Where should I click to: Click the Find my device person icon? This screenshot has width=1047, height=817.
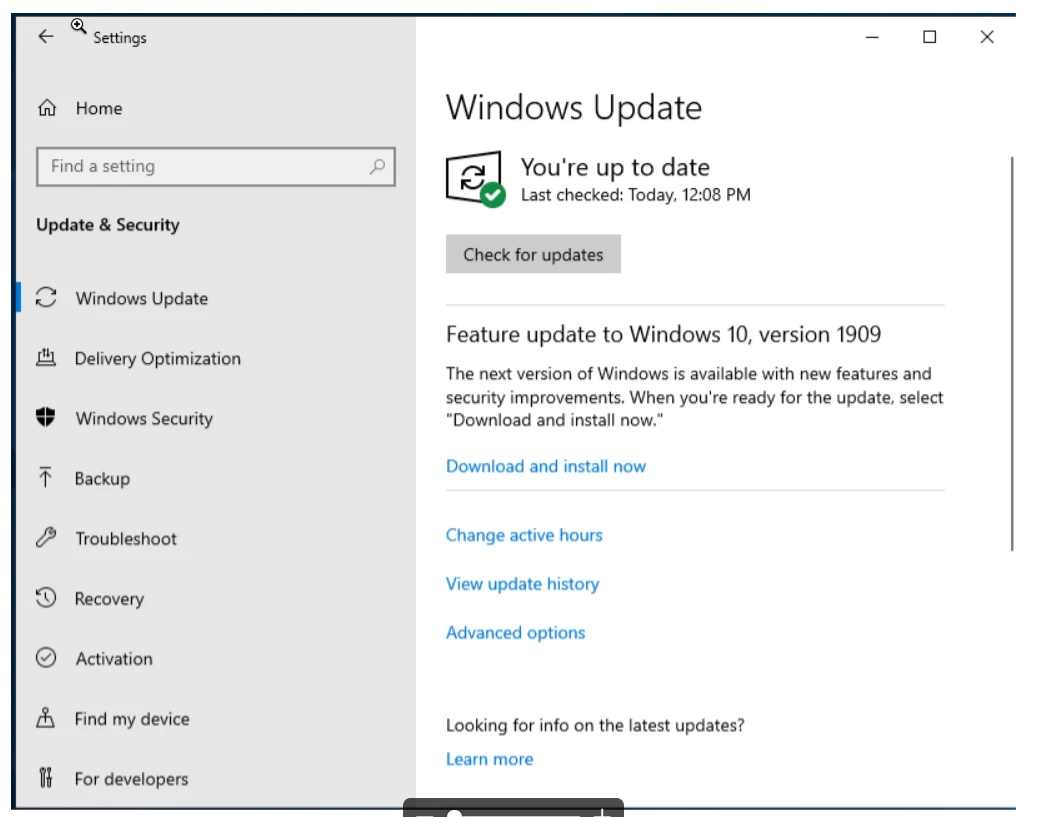coord(45,718)
